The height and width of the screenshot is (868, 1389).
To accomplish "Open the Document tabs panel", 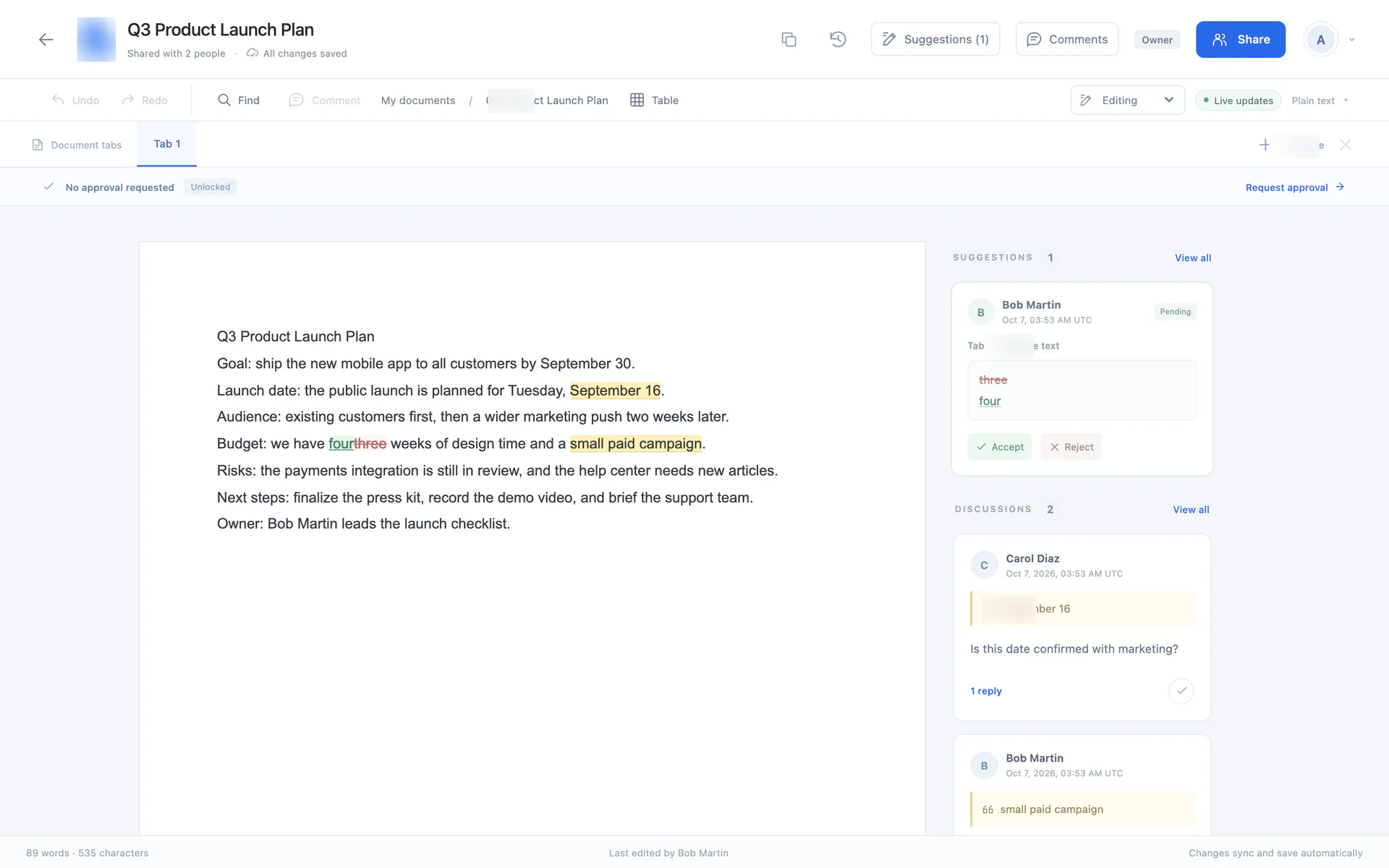I will pos(77,145).
